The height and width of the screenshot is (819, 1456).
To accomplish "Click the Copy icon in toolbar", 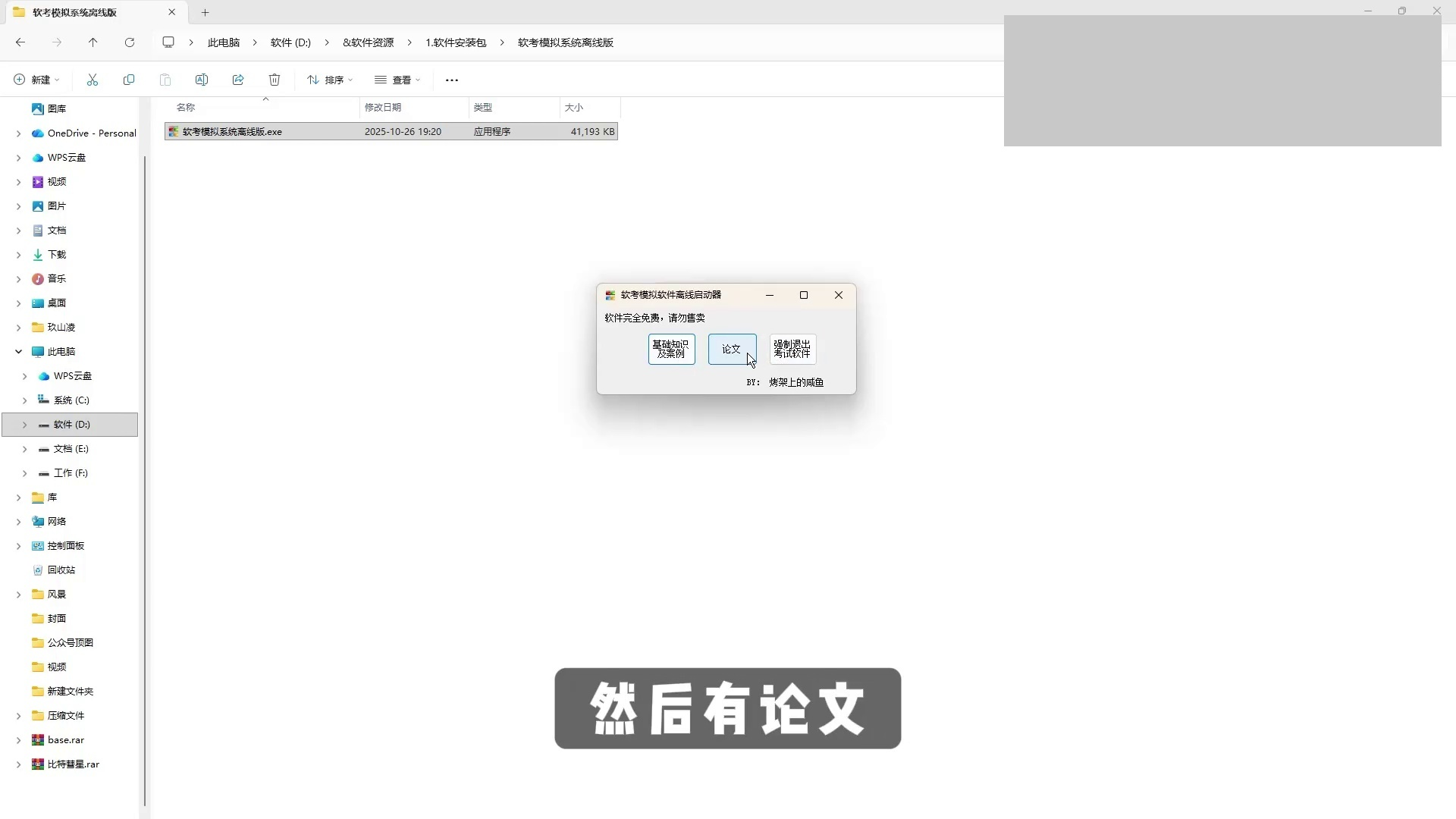I will tap(129, 80).
